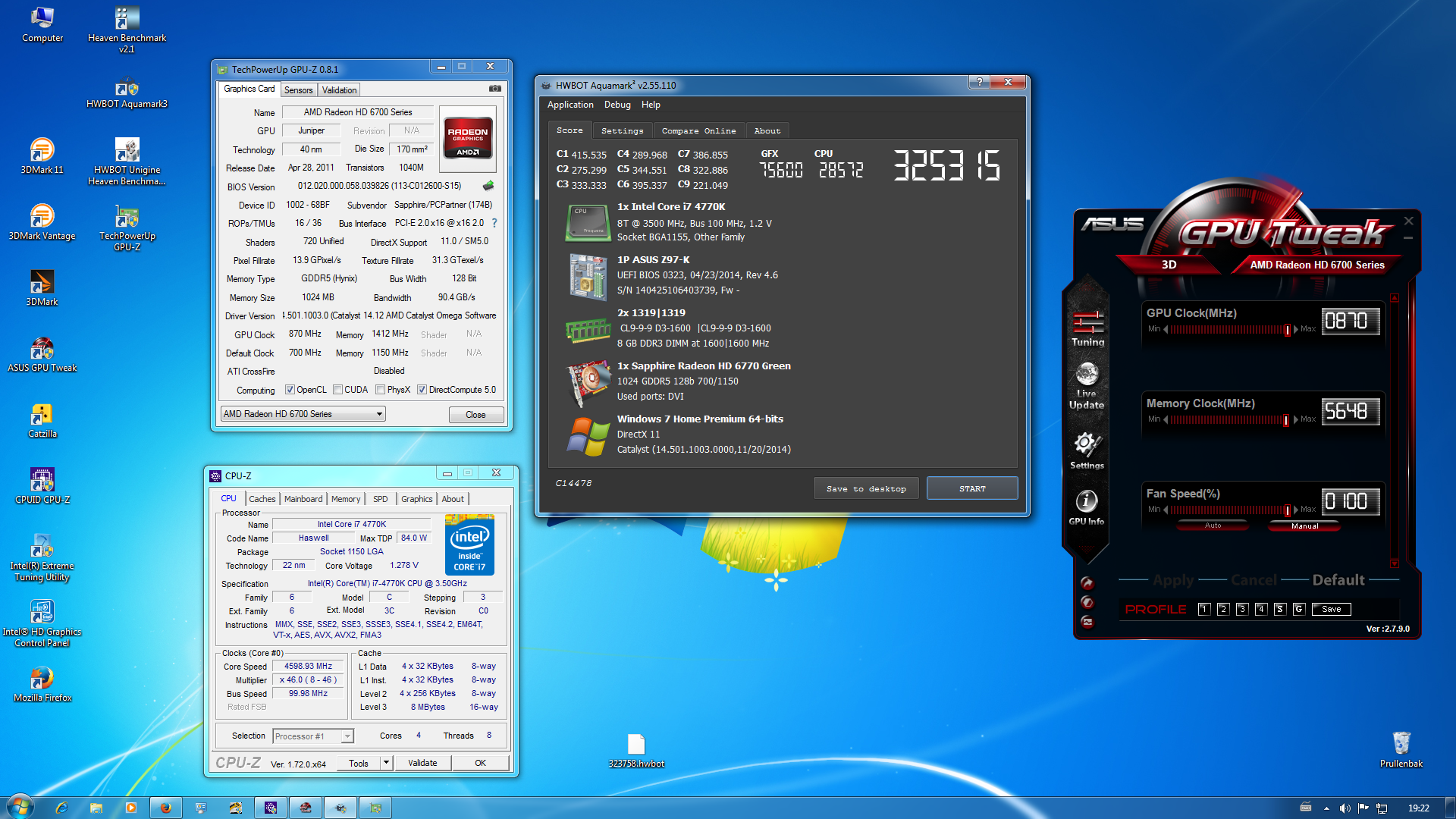Image resolution: width=1456 pixels, height=819 pixels.
Task: Open Windows Explorer from the taskbar
Action: click(x=96, y=808)
